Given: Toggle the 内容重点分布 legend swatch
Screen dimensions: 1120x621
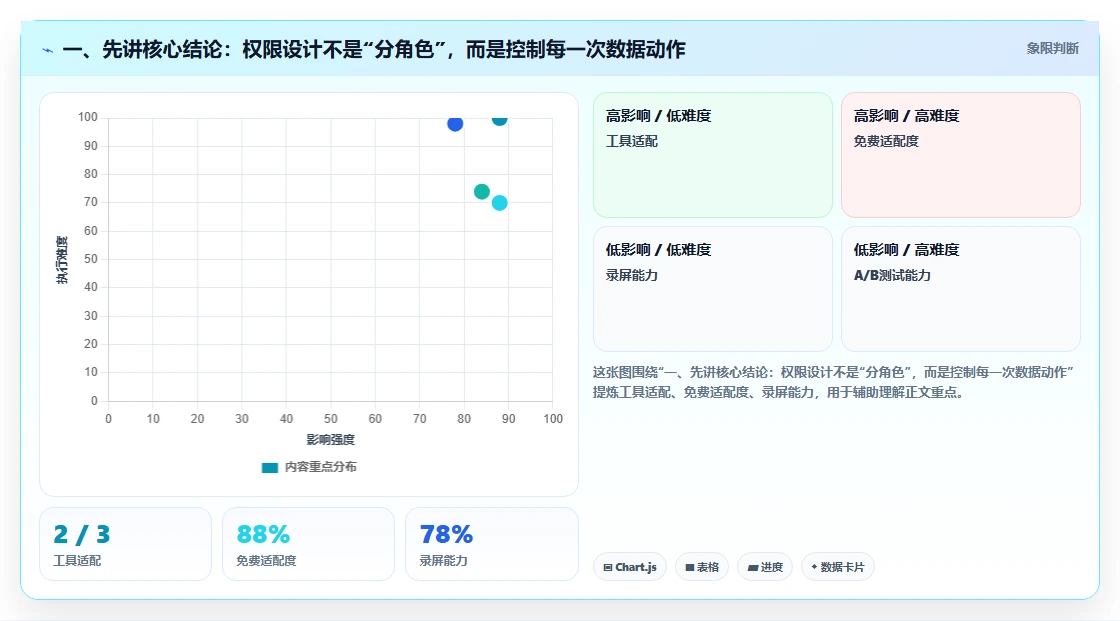Looking at the screenshot, I should 269,467.
